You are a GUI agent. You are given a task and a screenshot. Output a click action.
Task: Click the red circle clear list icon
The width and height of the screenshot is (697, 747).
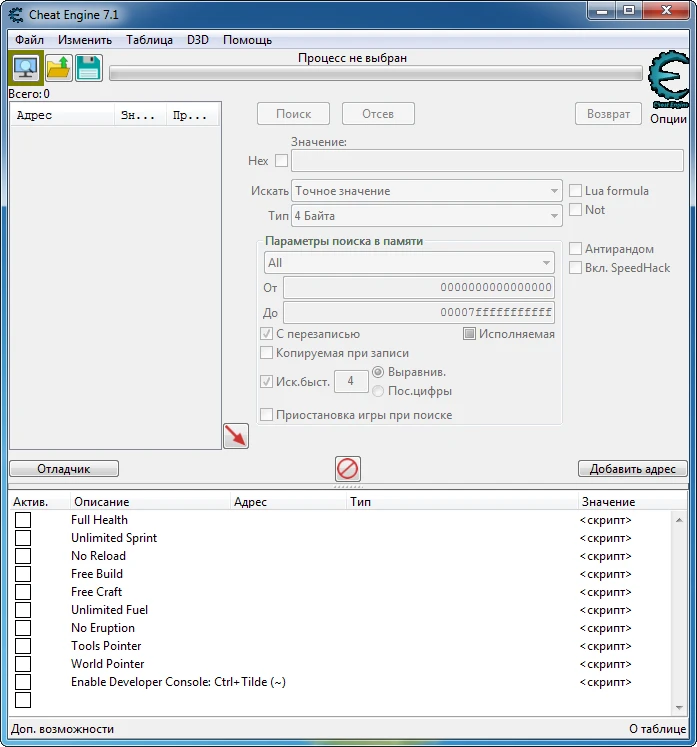[x=347, y=469]
